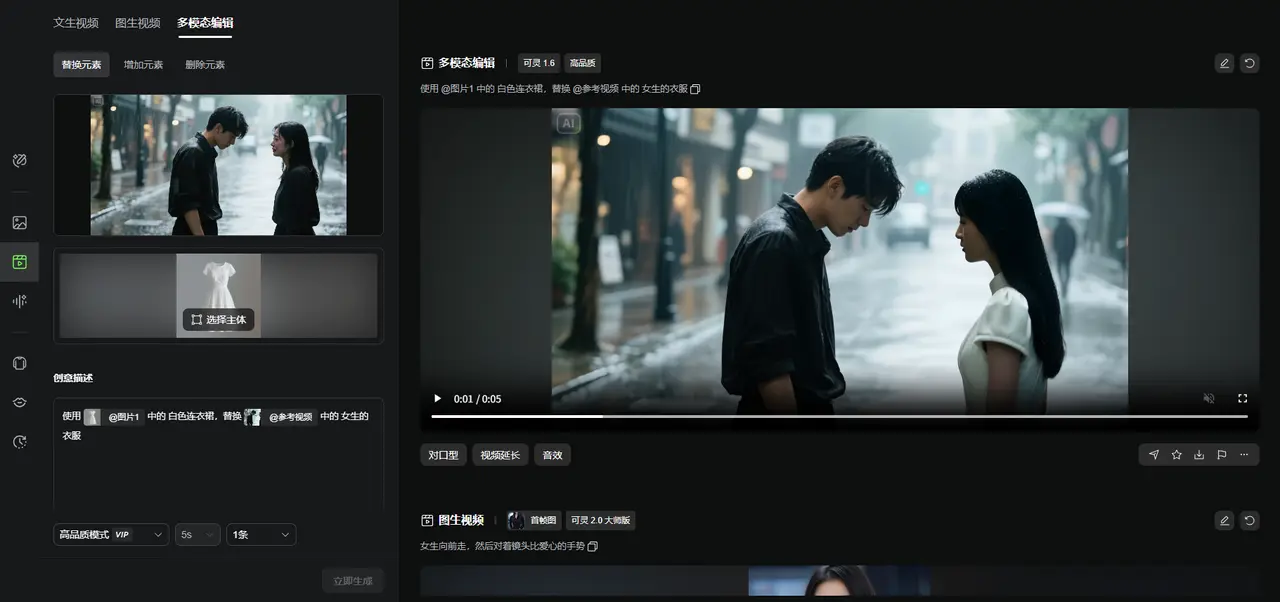The height and width of the screenshot is (602, 1280).
Task: Unmute the video player audio
Action: coord(1209,398)
